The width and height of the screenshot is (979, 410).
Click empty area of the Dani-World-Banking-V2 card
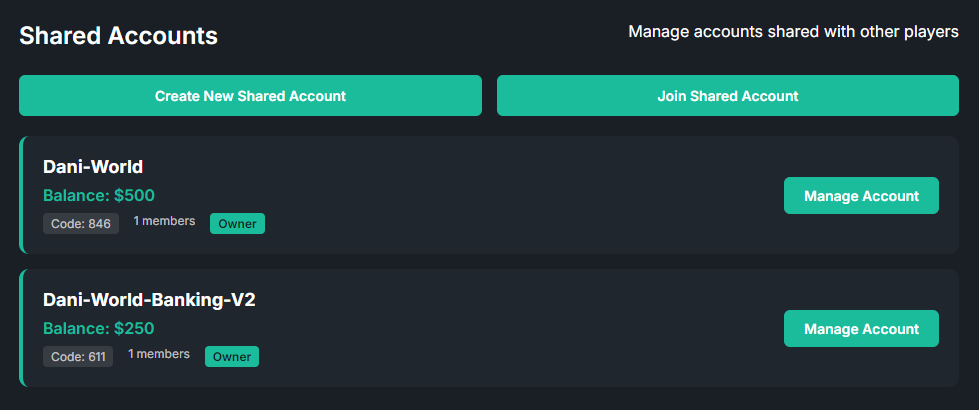(520, 328)
